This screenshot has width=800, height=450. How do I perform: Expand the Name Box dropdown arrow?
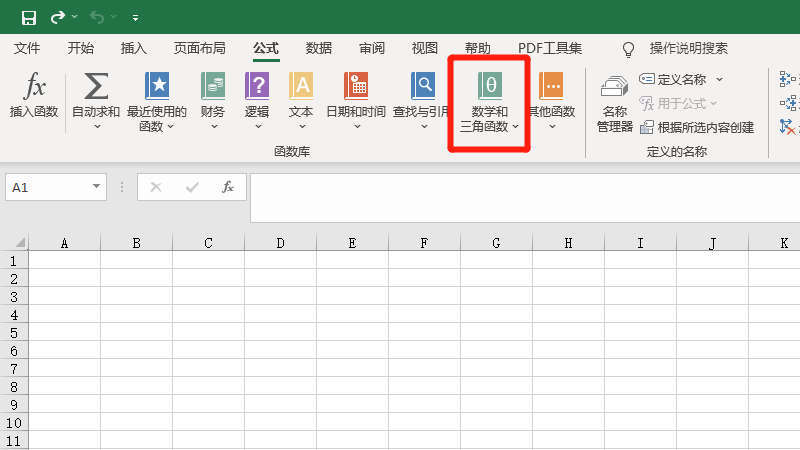coord(97,187)
